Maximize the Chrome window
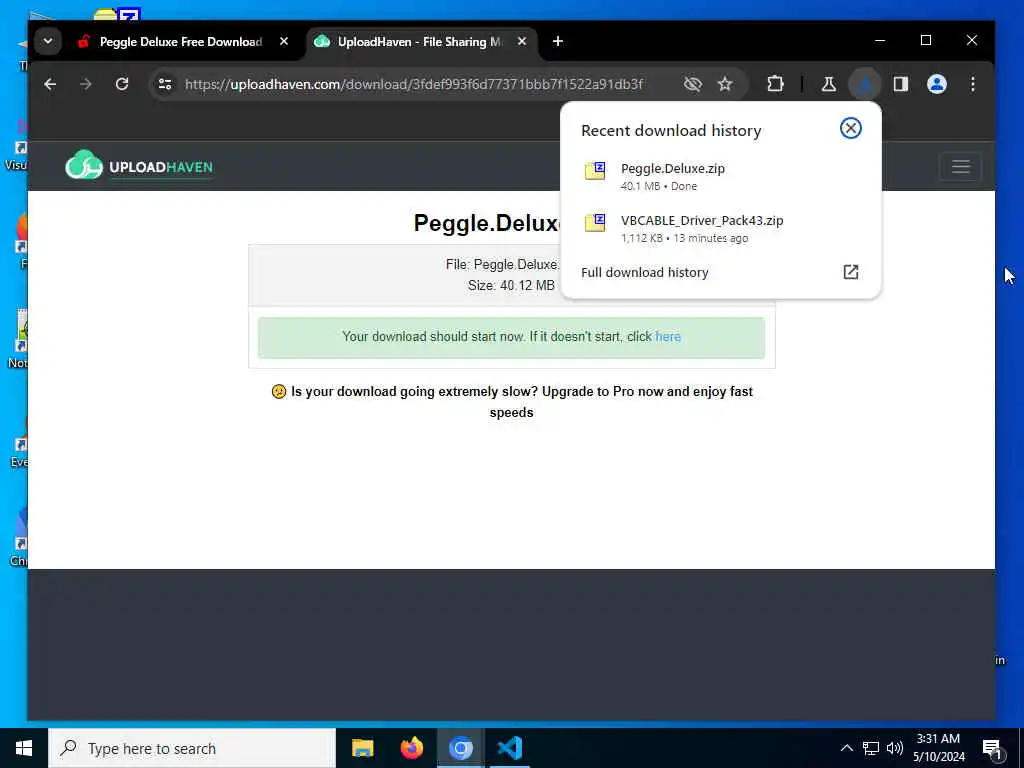This screenshot has height=768, width=1024. click(925, 40)
